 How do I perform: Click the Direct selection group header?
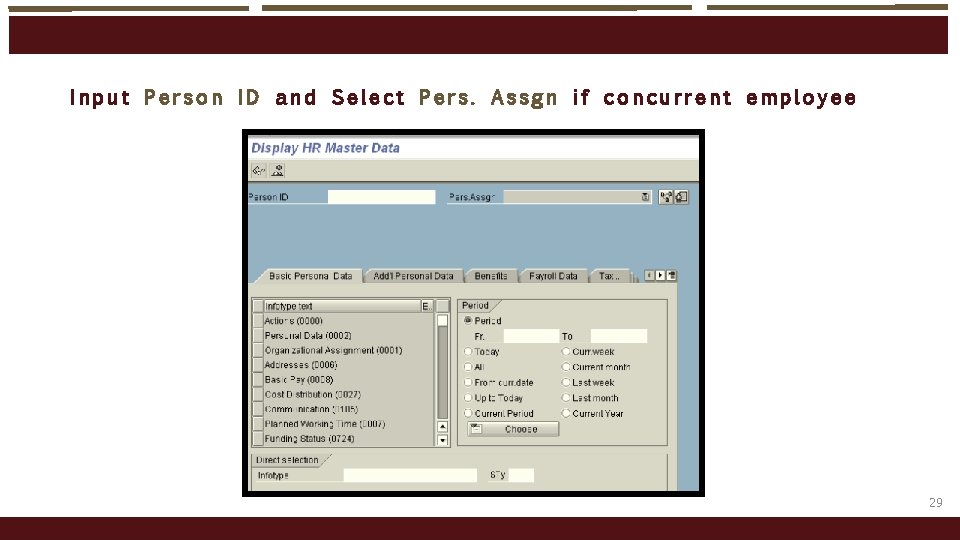tap(289, 460)
